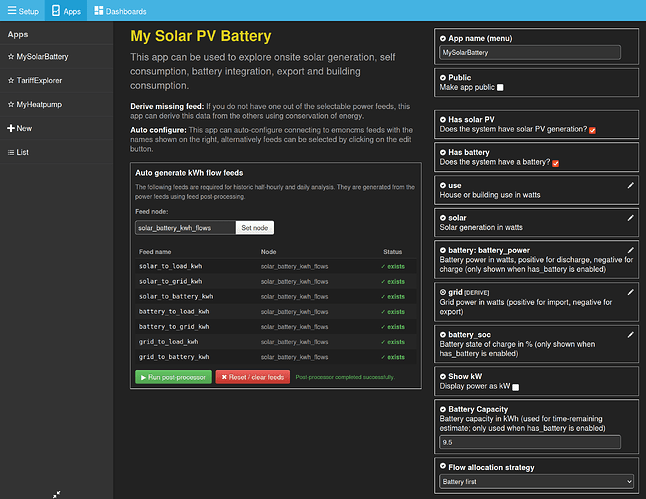Select grid_to_battery_kwh feed row

(276, 357)
